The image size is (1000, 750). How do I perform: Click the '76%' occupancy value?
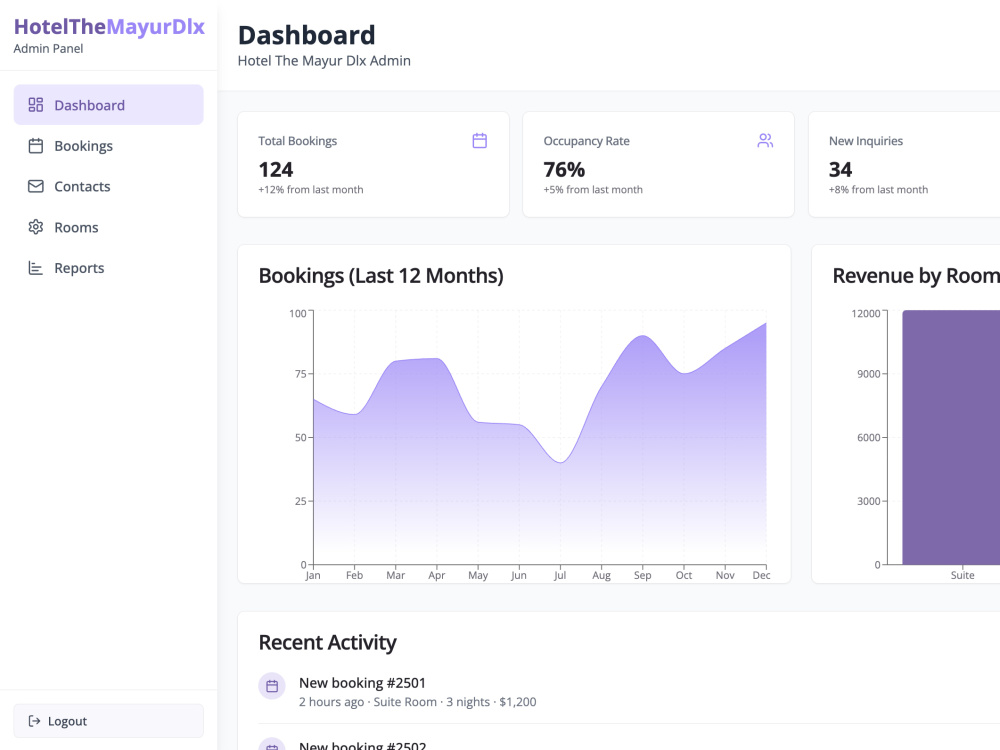(x=564, y=170)
